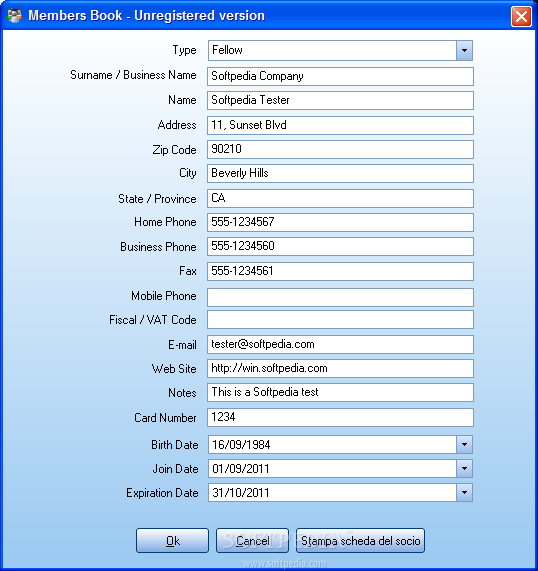
Task: Click the State / Province field
Action: pyautogui.click(x=340, y=198)
